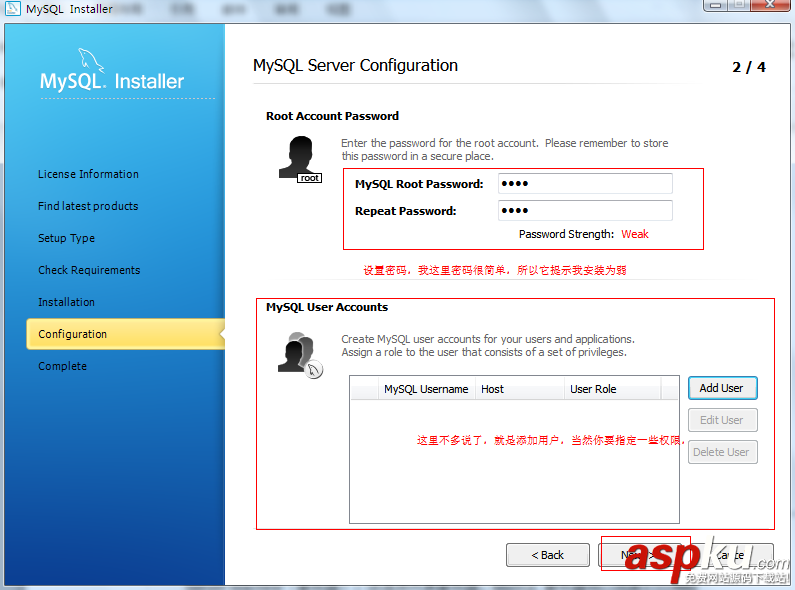The image size is (795, 590).
Task: Click the root account silhouette icon
Action: [300, 159]
